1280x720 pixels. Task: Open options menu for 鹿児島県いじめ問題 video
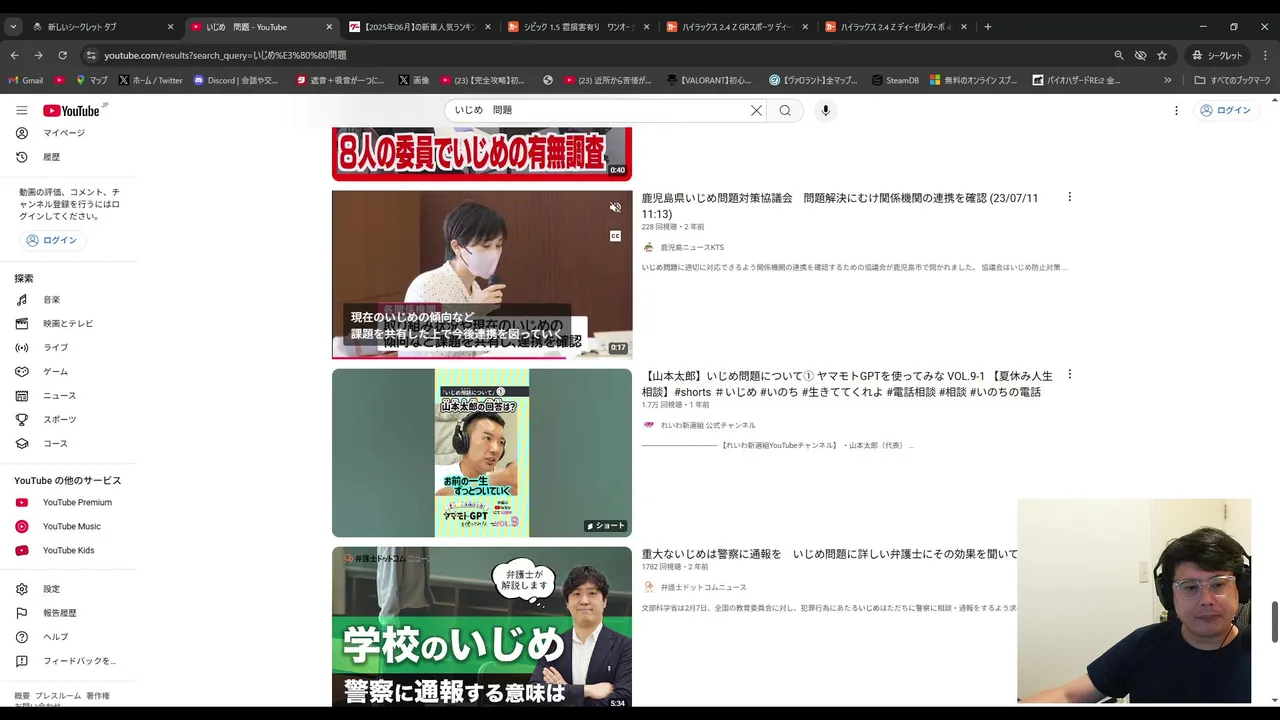coord(1069,197)
